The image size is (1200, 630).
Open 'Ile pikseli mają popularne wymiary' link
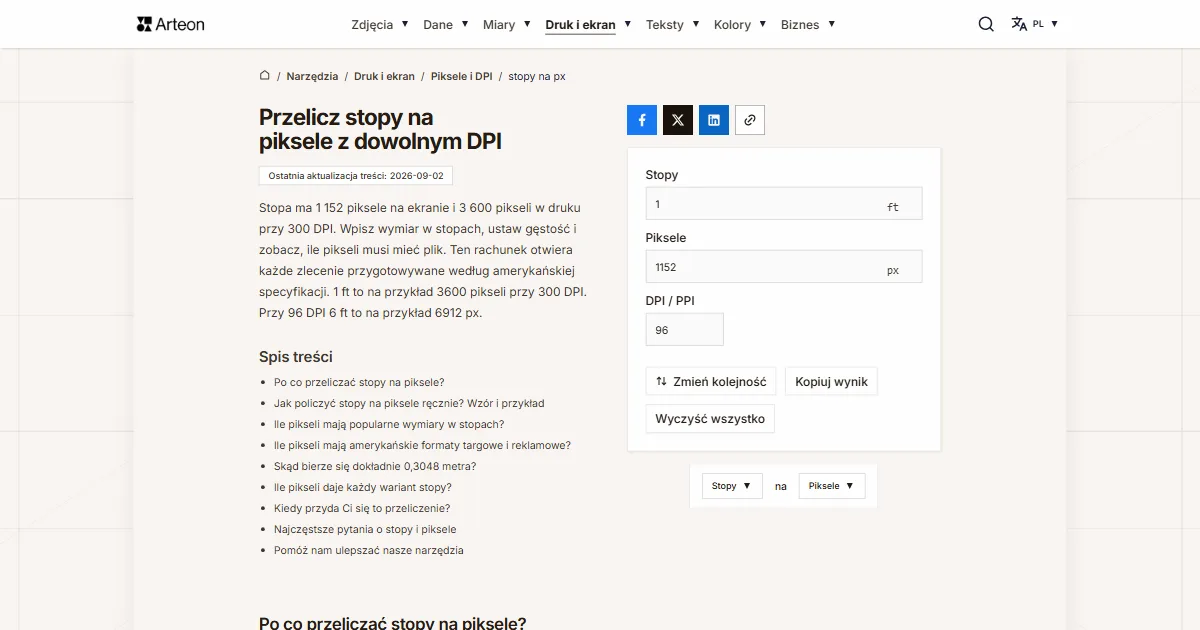[389, 424]
